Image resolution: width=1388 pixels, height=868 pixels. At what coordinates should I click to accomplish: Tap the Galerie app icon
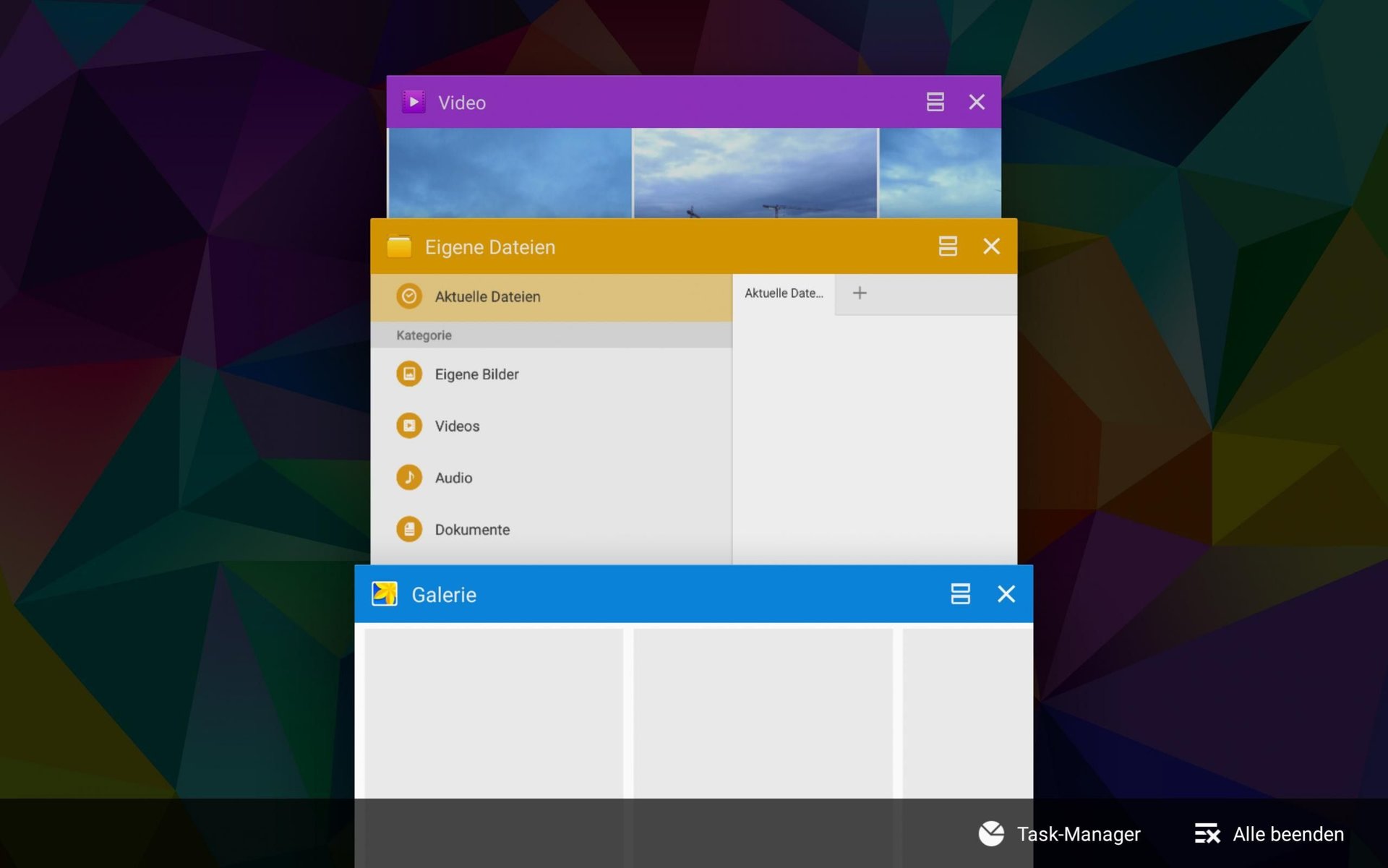click(385, 594)
